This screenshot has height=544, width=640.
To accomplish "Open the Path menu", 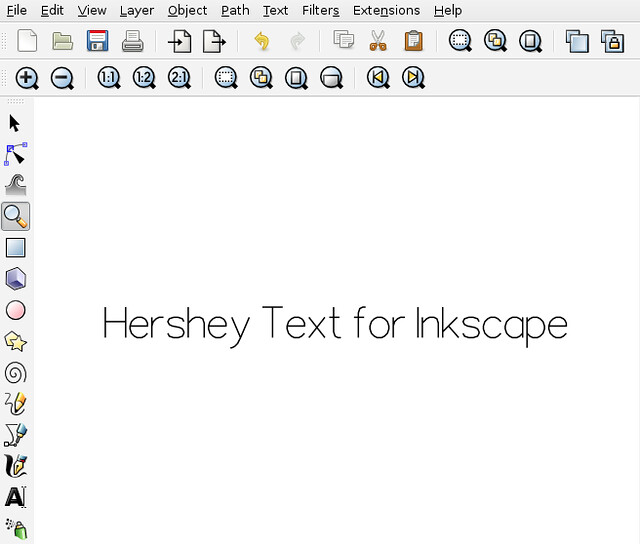I will (x=235, y=10).
